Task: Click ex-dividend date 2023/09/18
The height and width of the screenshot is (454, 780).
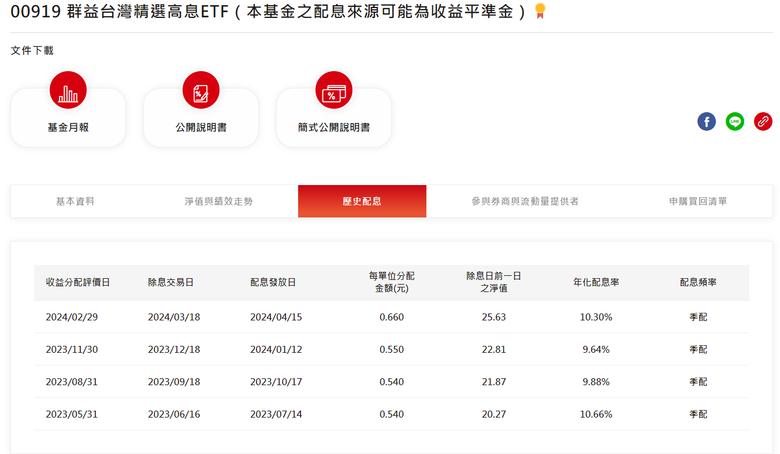Action: click(174, 382)
